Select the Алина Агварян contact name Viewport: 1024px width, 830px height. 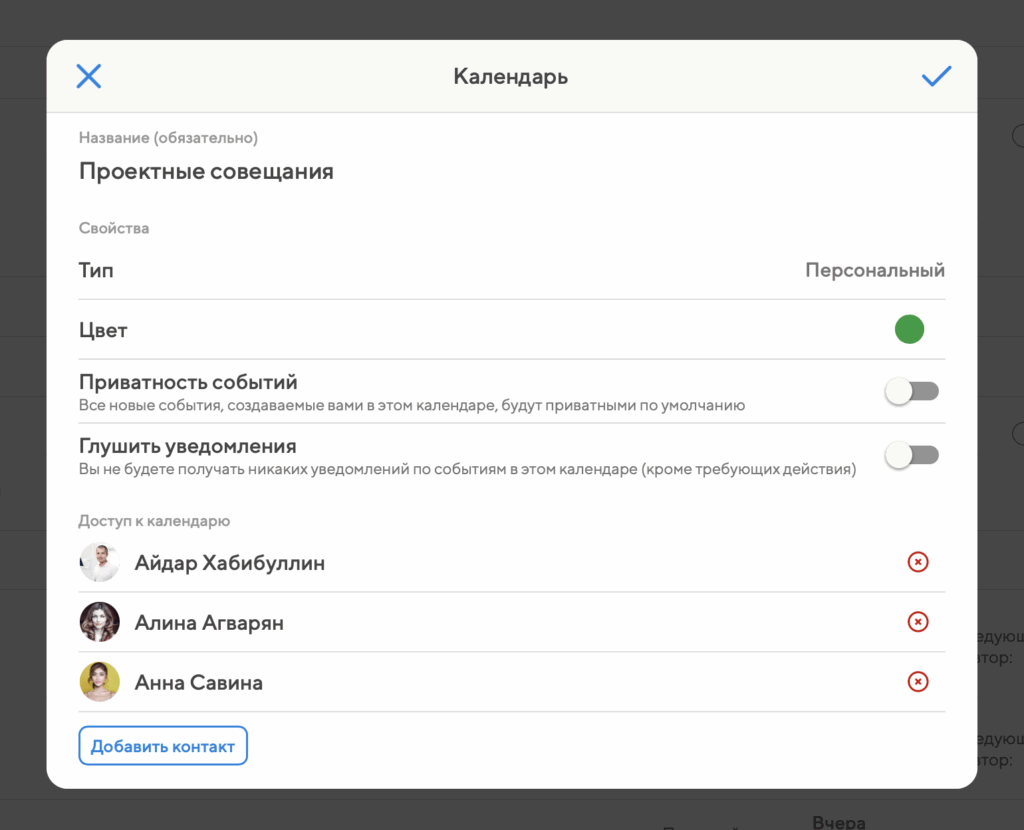pos(209,623)
